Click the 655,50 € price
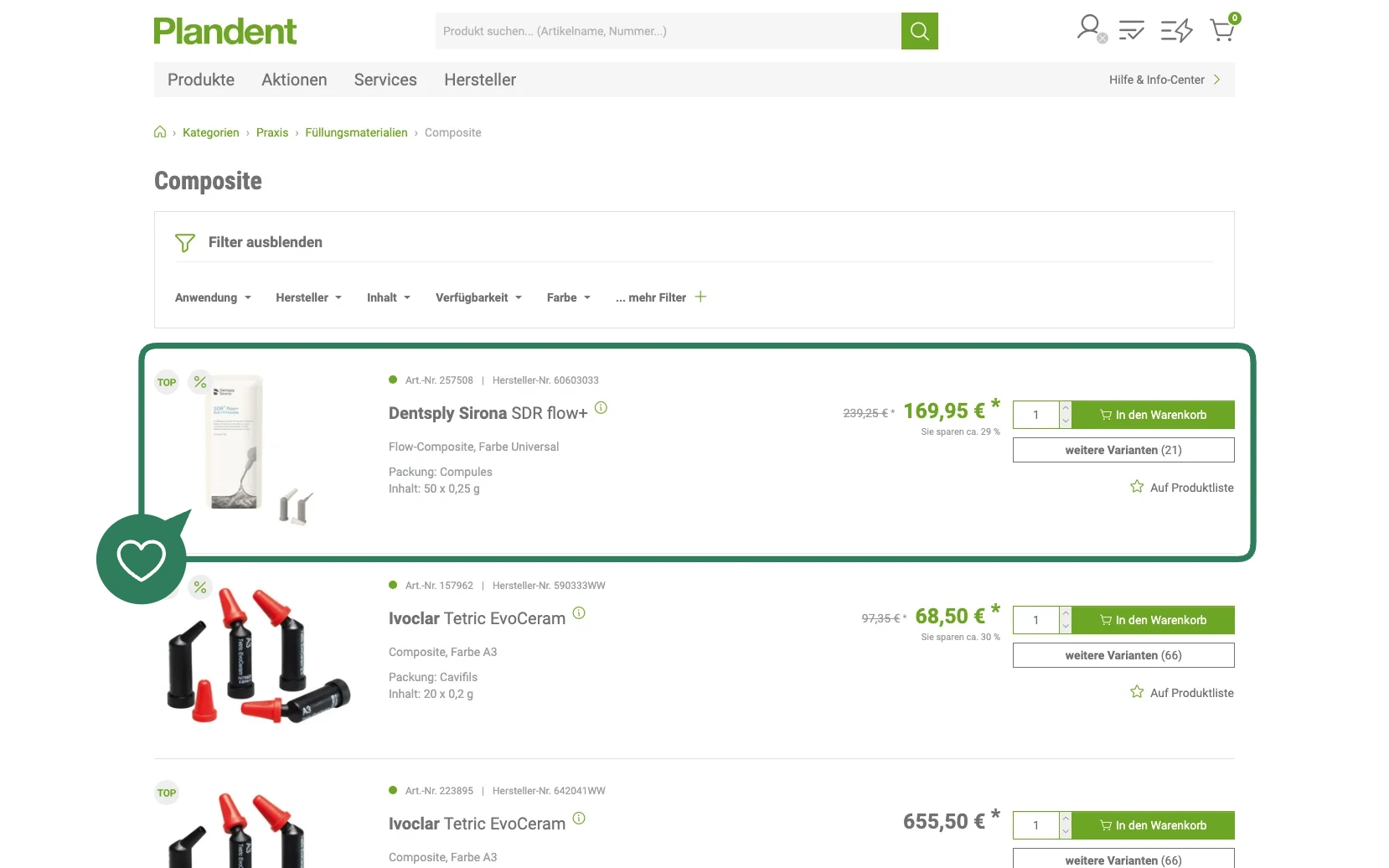The image size is (1389, 868). (x=952, y=821)
